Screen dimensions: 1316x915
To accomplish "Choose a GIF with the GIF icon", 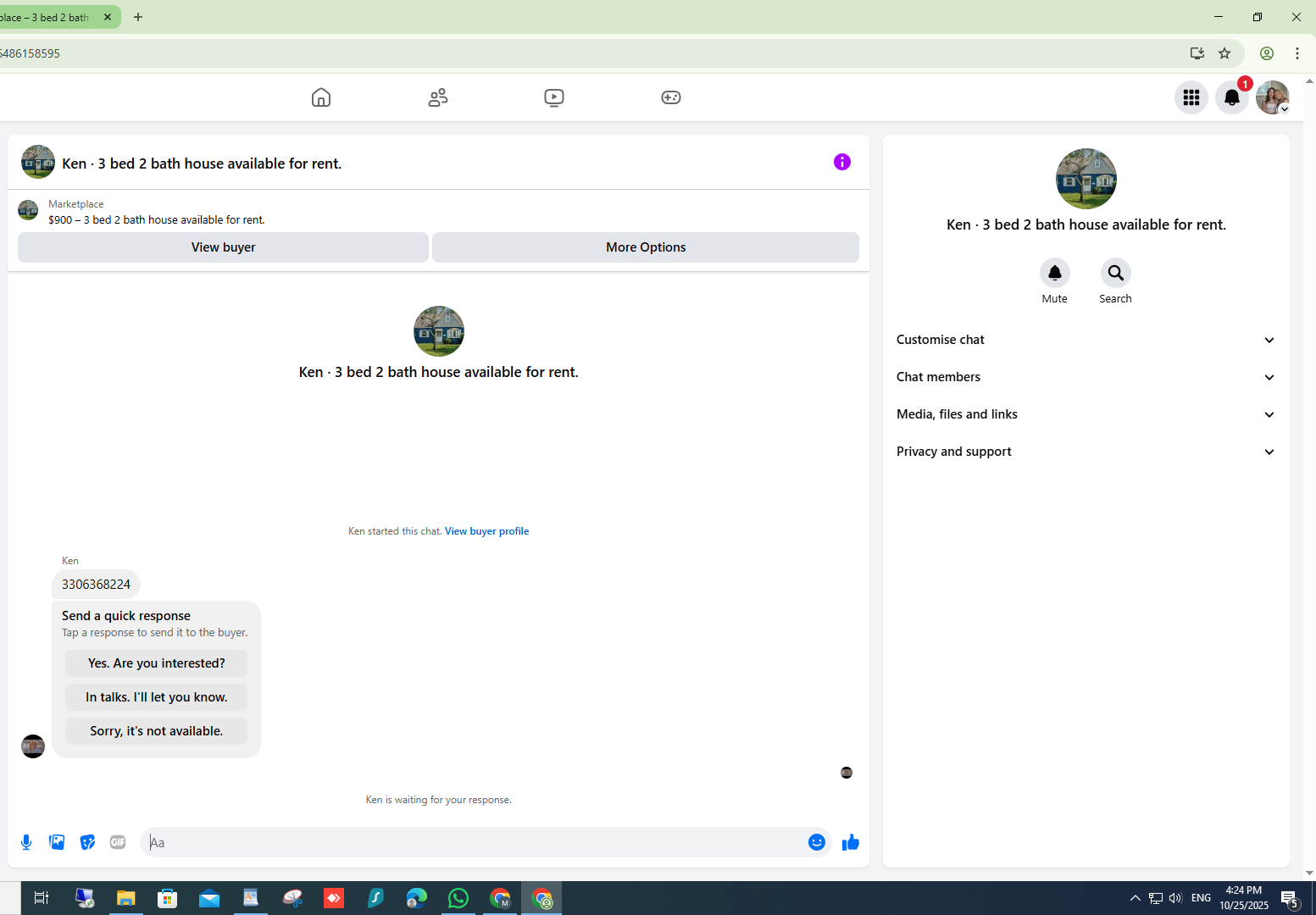I will (x=118, y=842).
